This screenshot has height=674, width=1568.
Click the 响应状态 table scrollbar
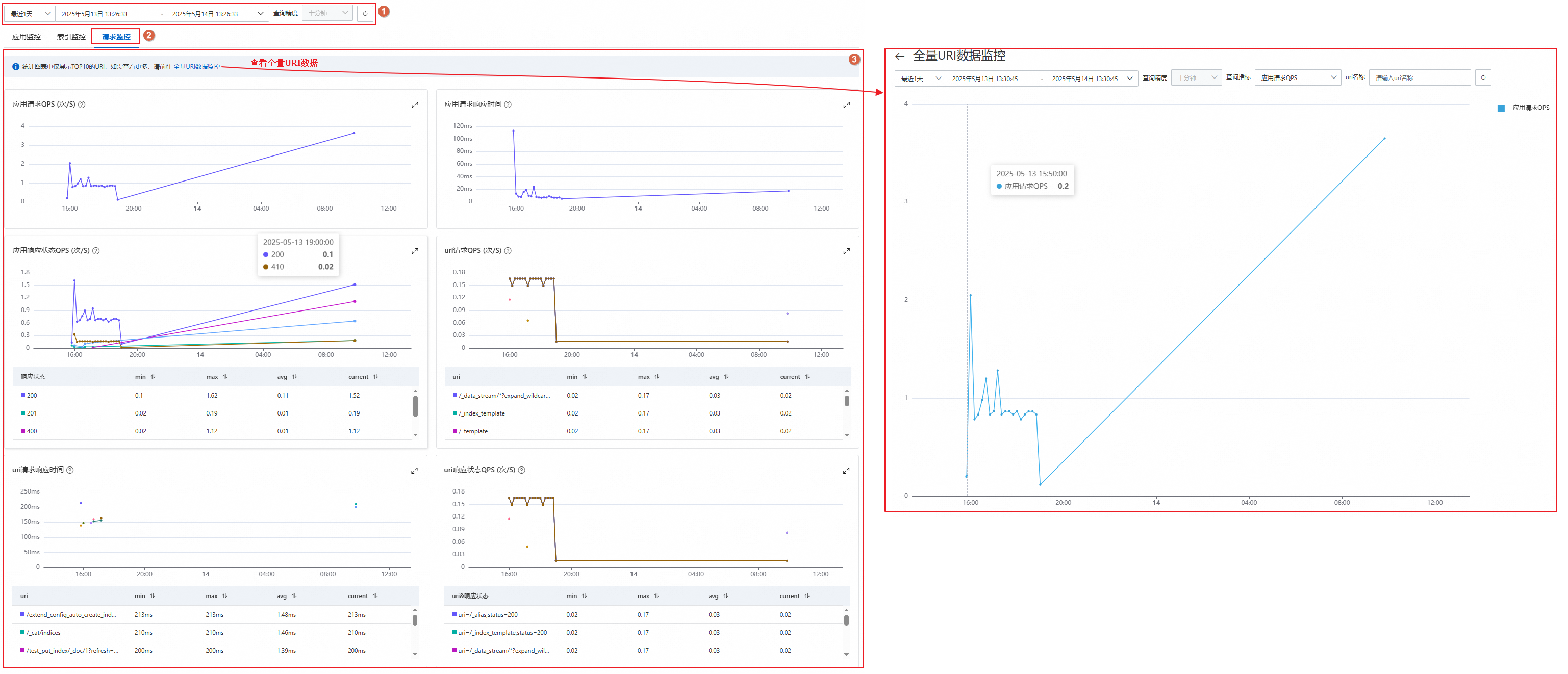click(x=415, y=406)
